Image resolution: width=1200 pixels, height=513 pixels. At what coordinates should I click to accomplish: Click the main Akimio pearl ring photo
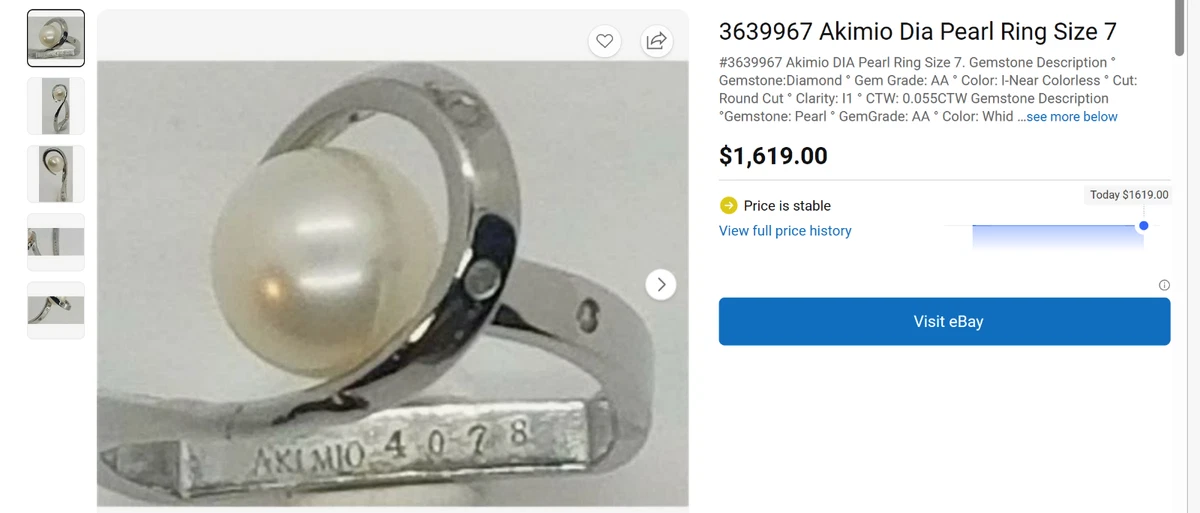[393, 284]
